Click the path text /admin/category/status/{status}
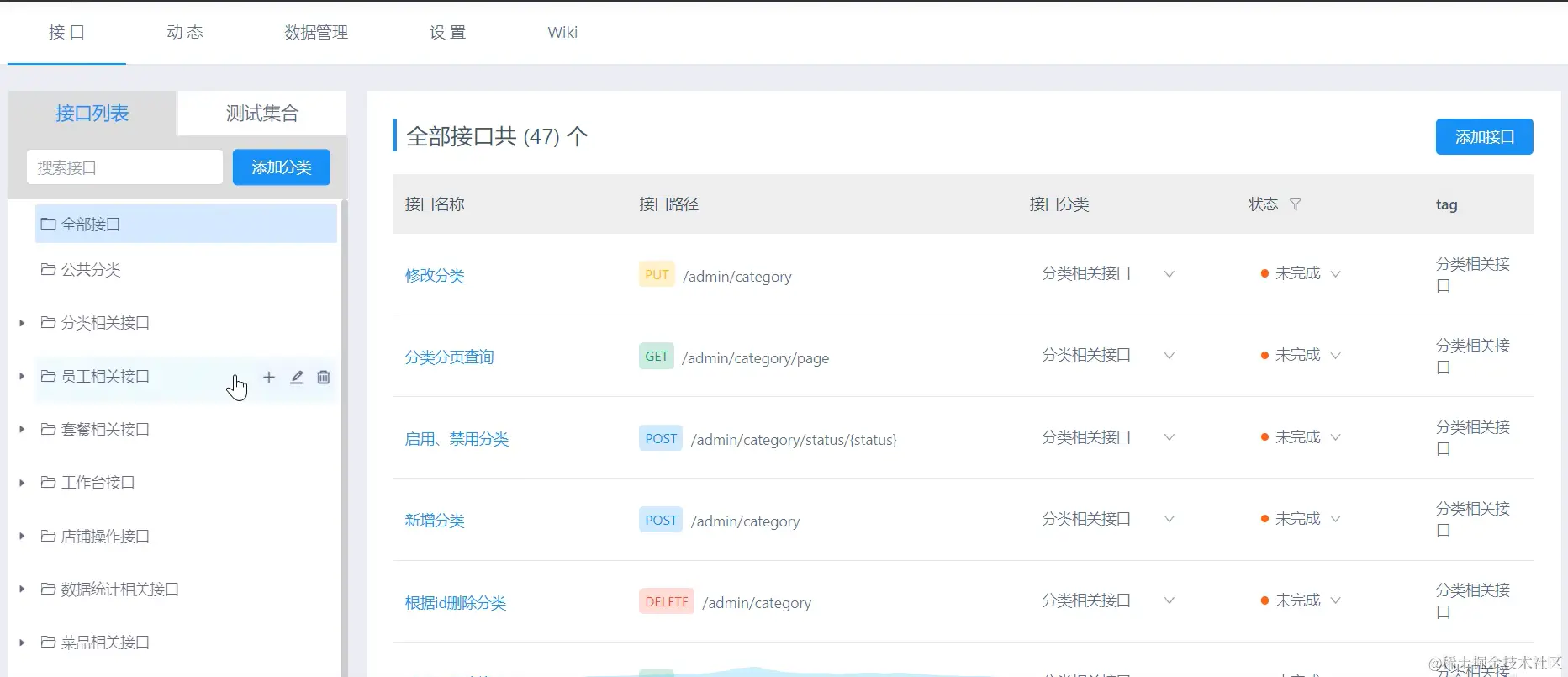The image size is (1568, 677). (x=794, y=440)
